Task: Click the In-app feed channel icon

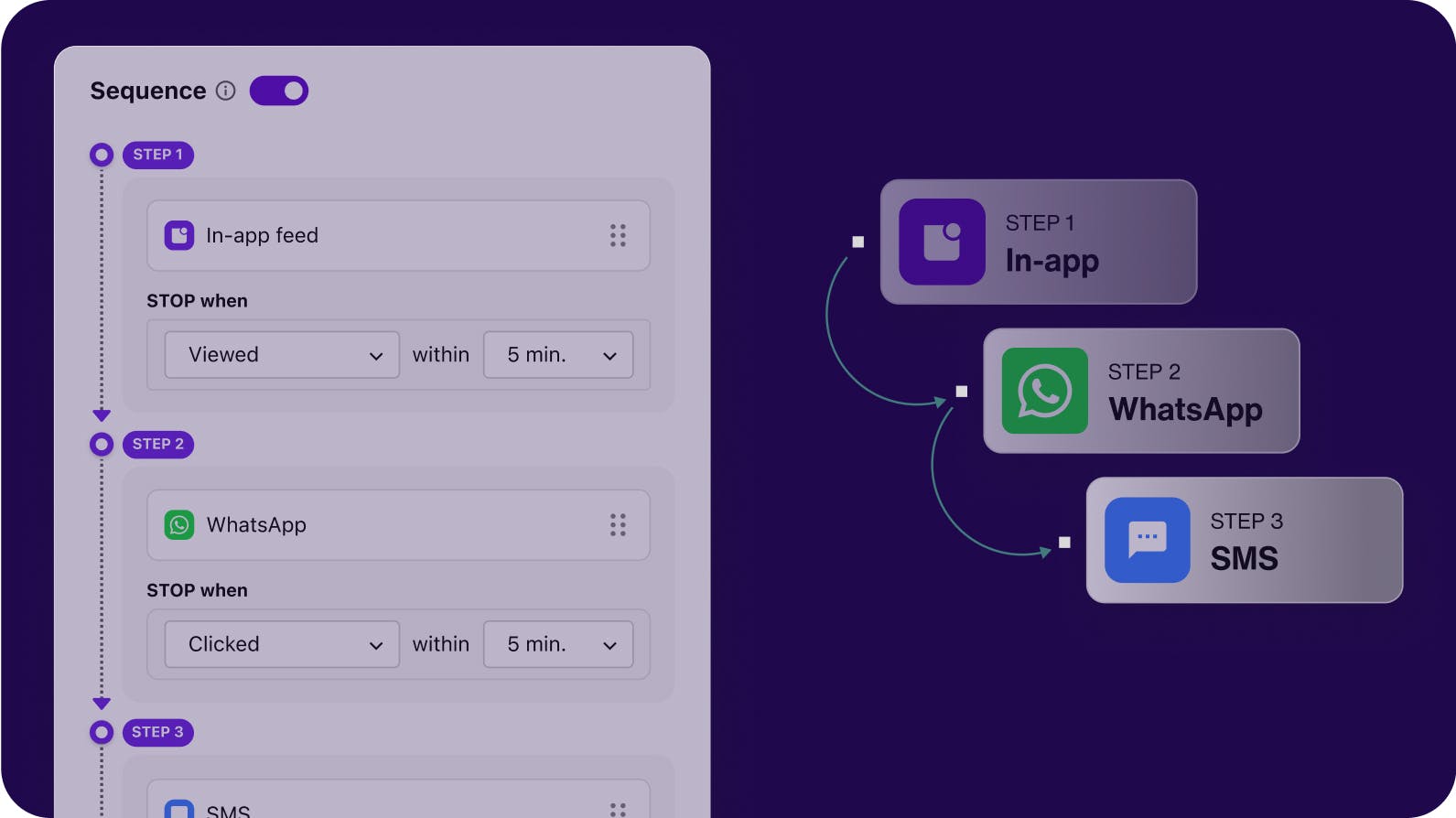Action: (179, 235)
